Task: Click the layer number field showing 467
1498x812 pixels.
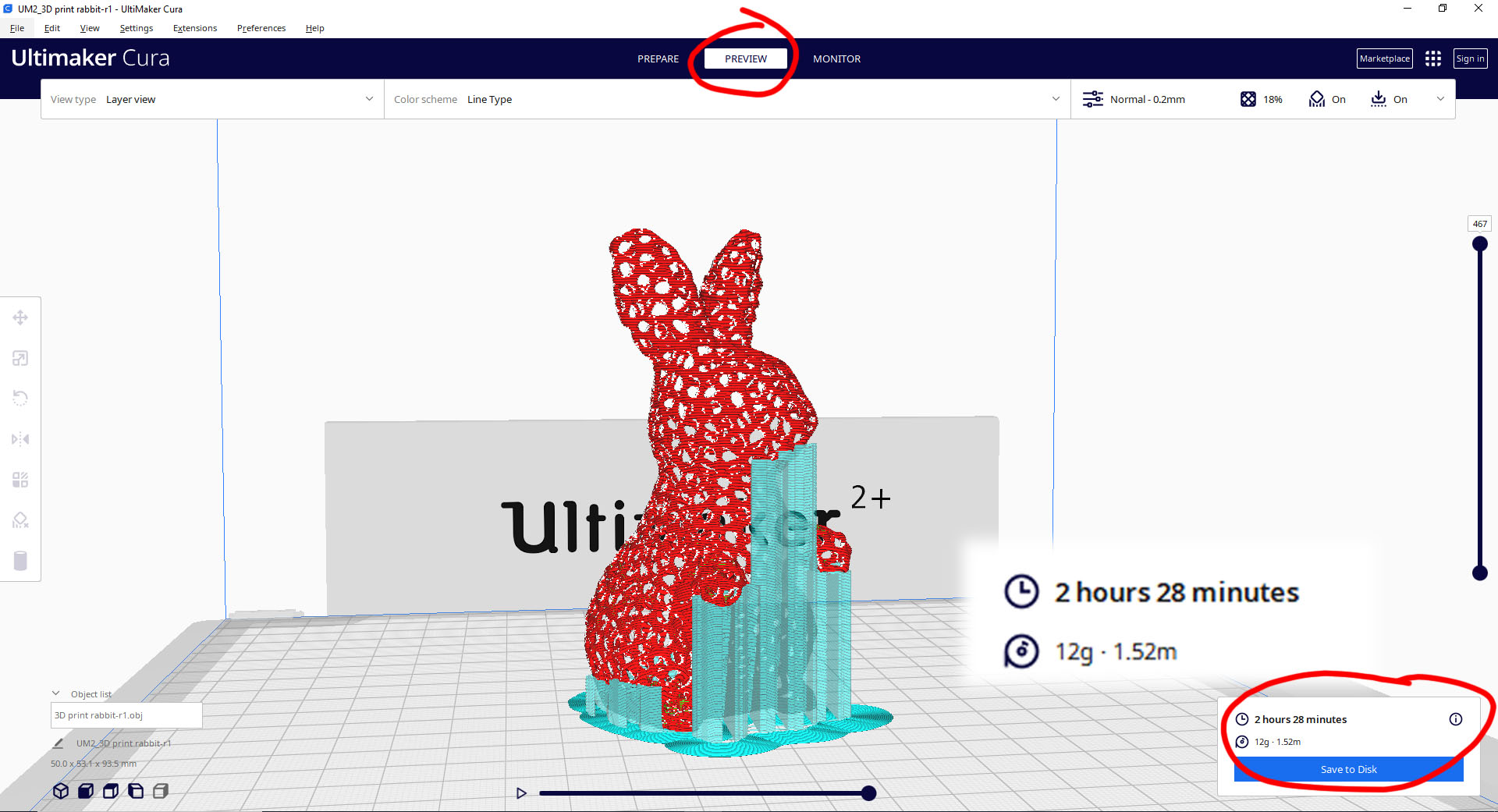Action: (1480, 224)
